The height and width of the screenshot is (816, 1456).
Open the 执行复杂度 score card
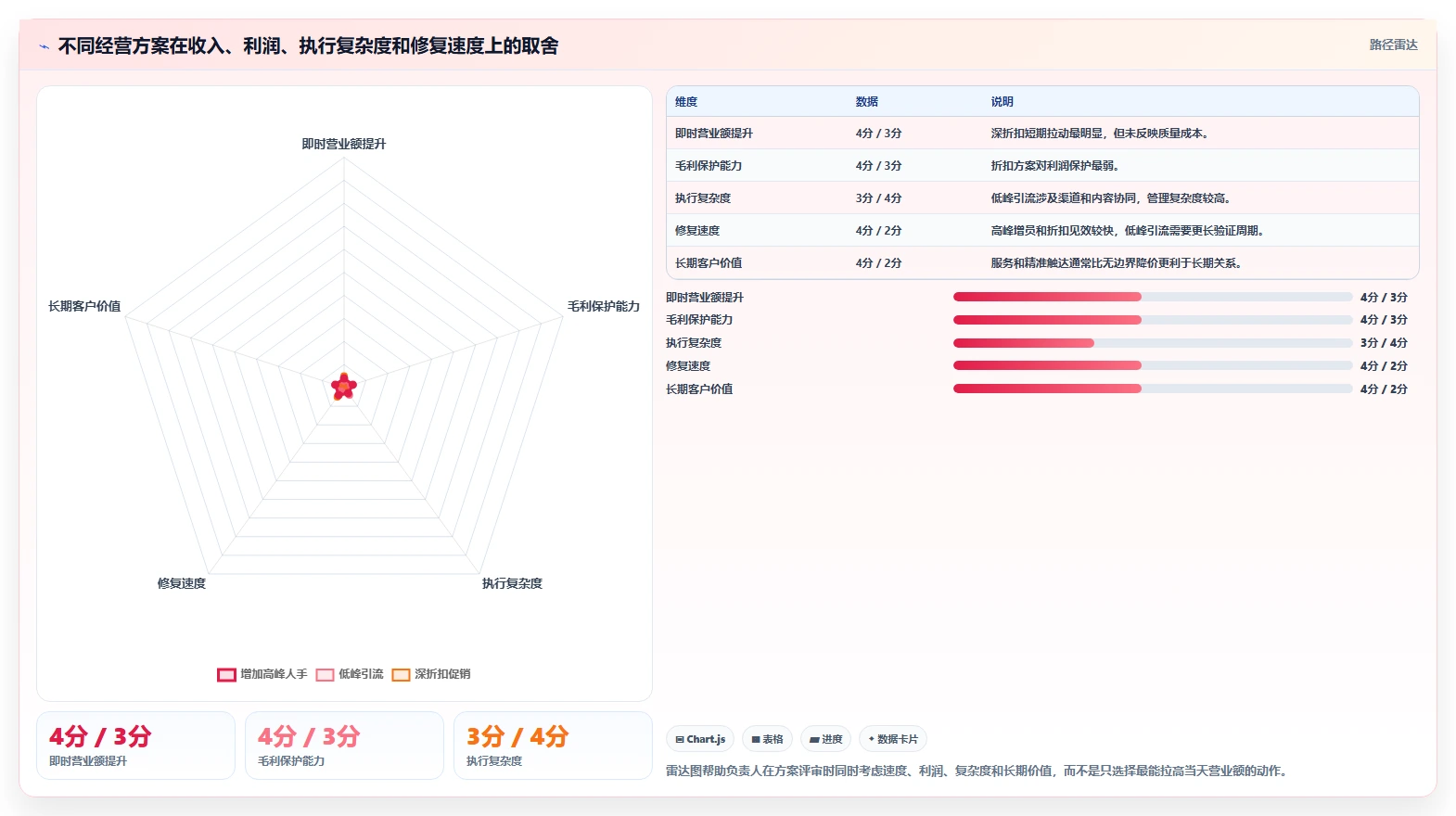tap(553, 746)
